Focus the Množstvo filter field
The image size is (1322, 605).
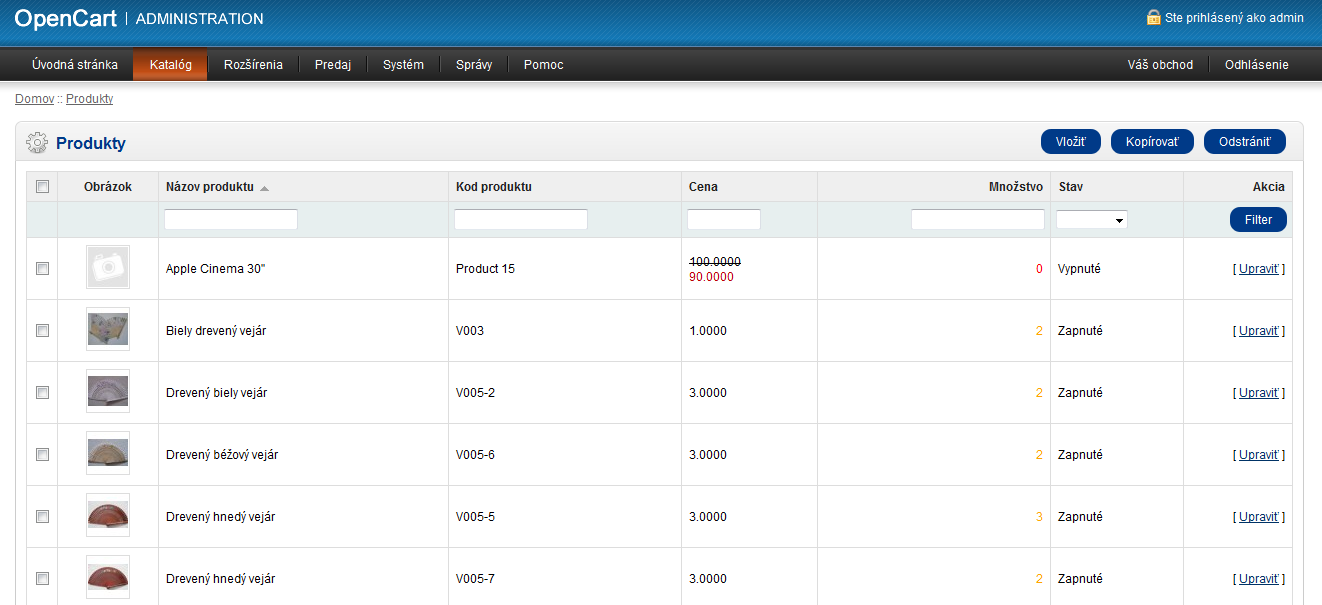[x=978, y=219]
